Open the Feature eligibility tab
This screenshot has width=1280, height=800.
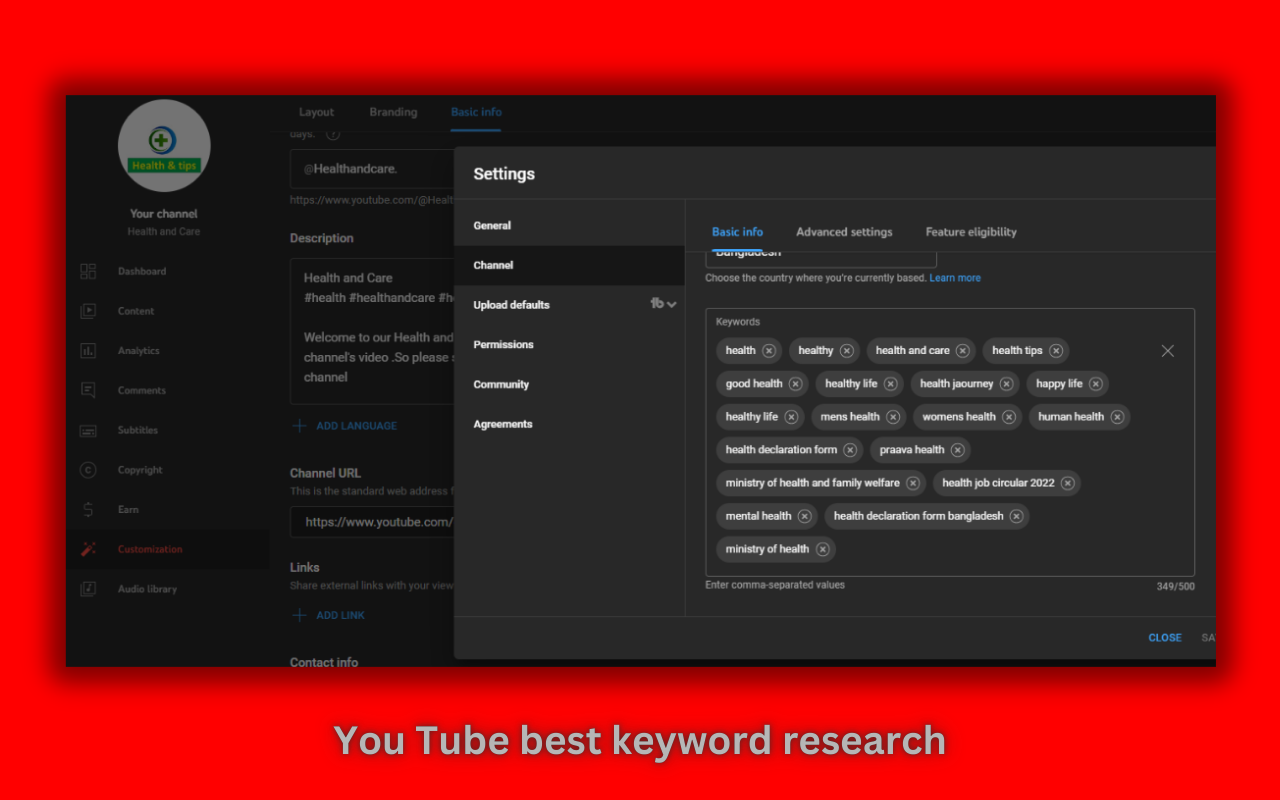970,232
